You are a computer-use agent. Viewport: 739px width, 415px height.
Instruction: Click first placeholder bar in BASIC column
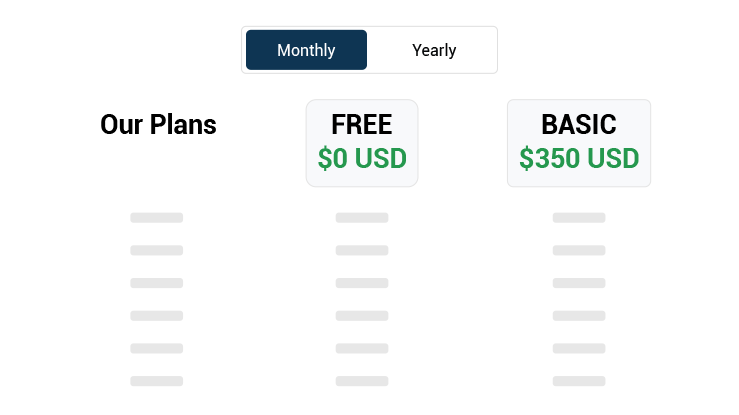(579, 218)
